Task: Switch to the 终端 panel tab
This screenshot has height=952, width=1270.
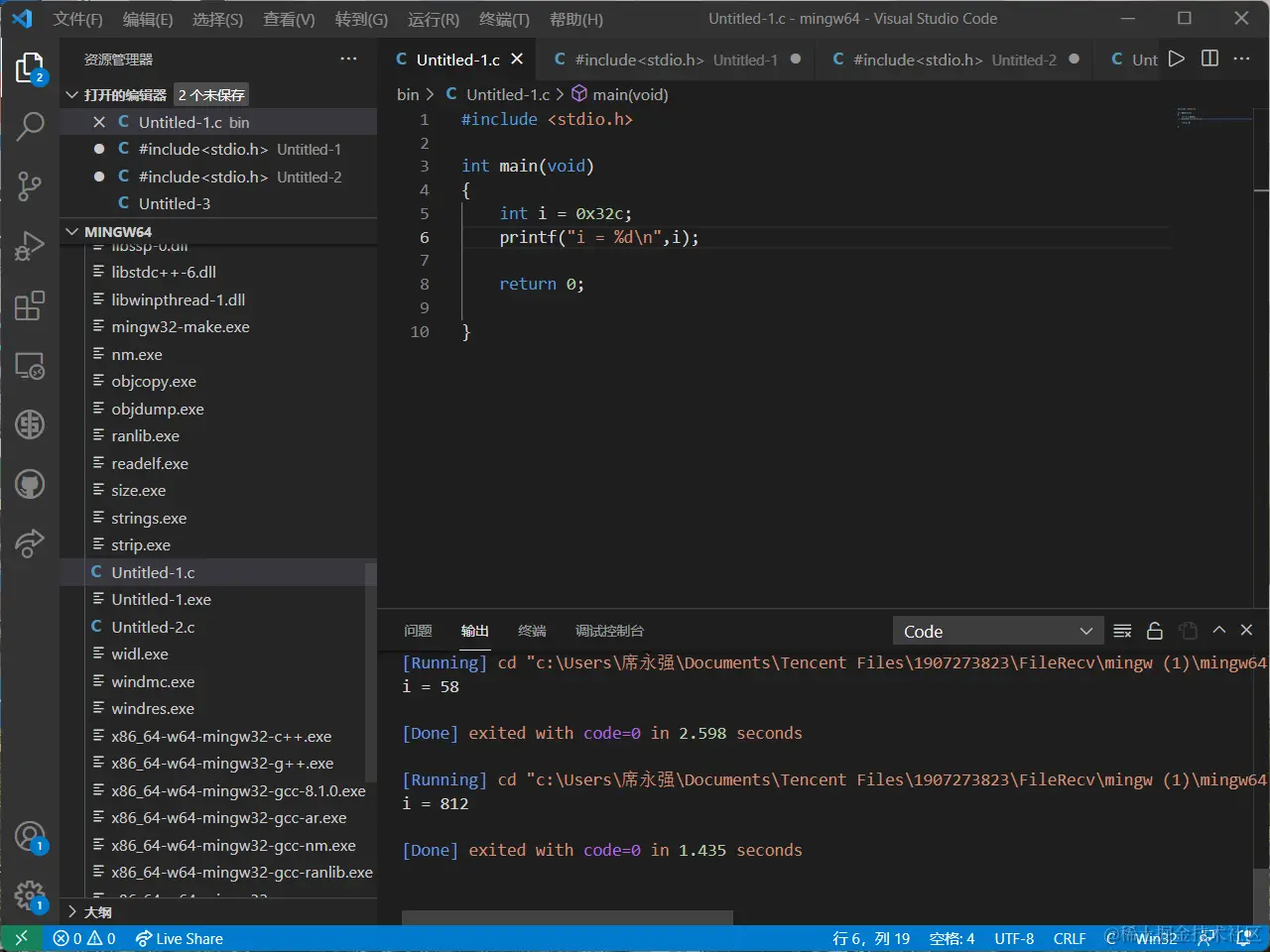Action: [532, 631]
